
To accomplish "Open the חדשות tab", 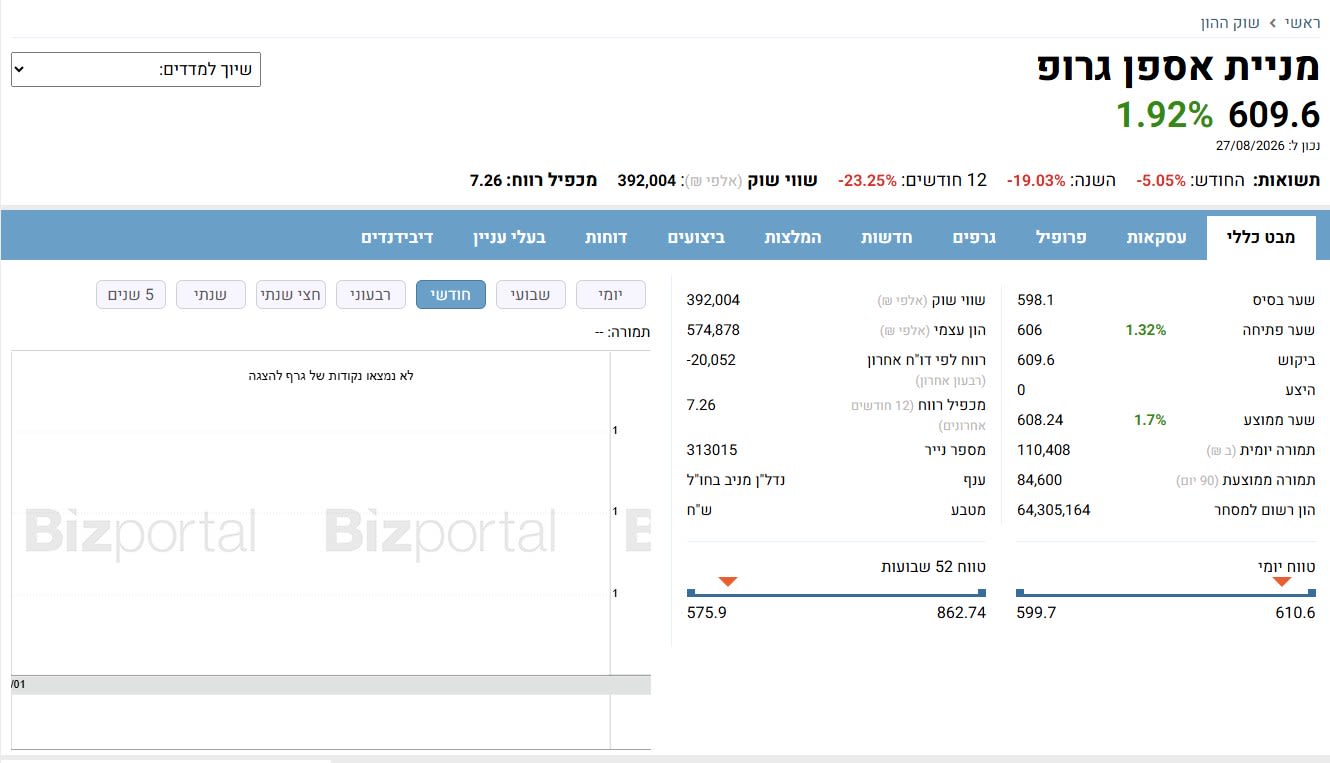I will click(x=889, y=238).
